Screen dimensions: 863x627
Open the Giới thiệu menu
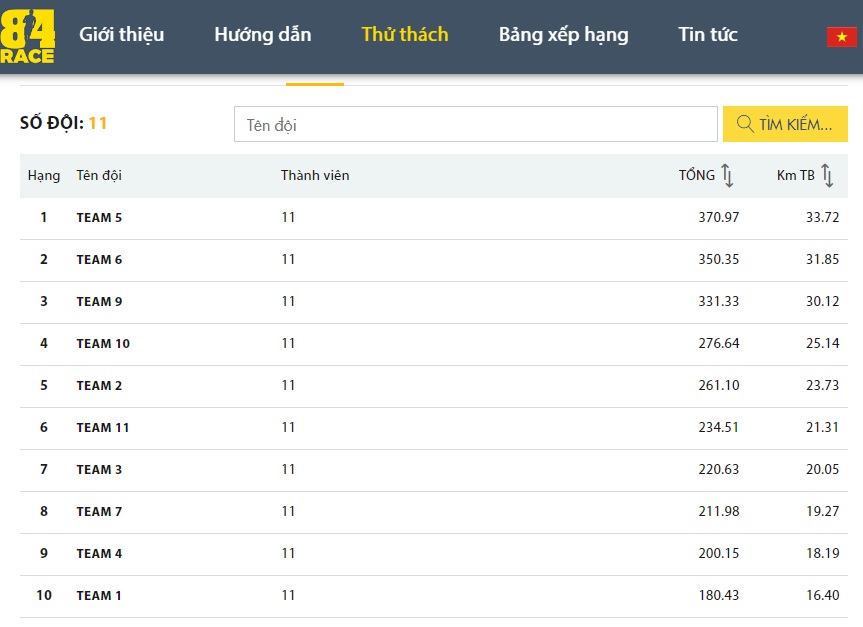pos(121,35)
